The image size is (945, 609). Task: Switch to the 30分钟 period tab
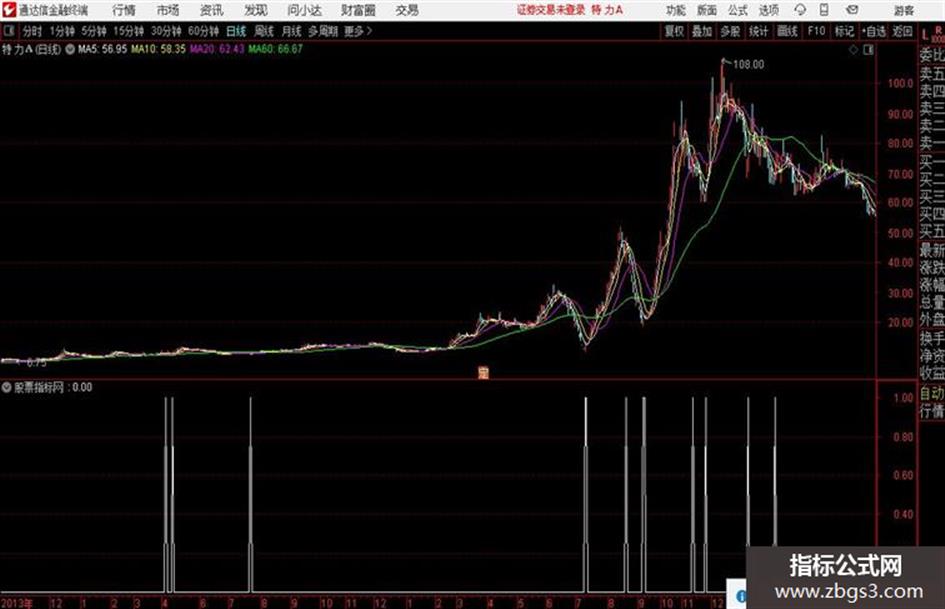[166, 31]
